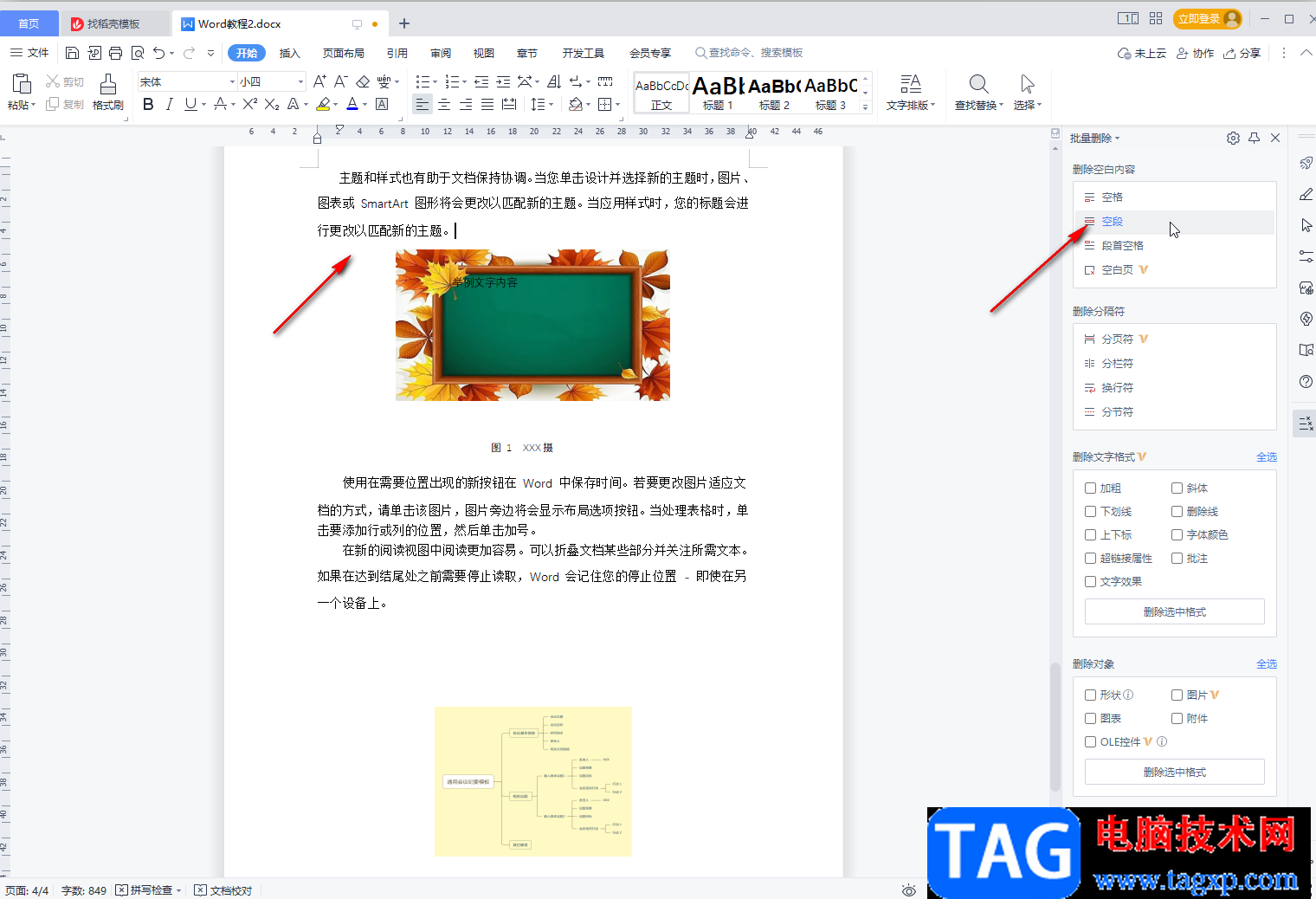Open settings gear in batch delete panel
The image size is (1316, 899).
click(1233, 138)
